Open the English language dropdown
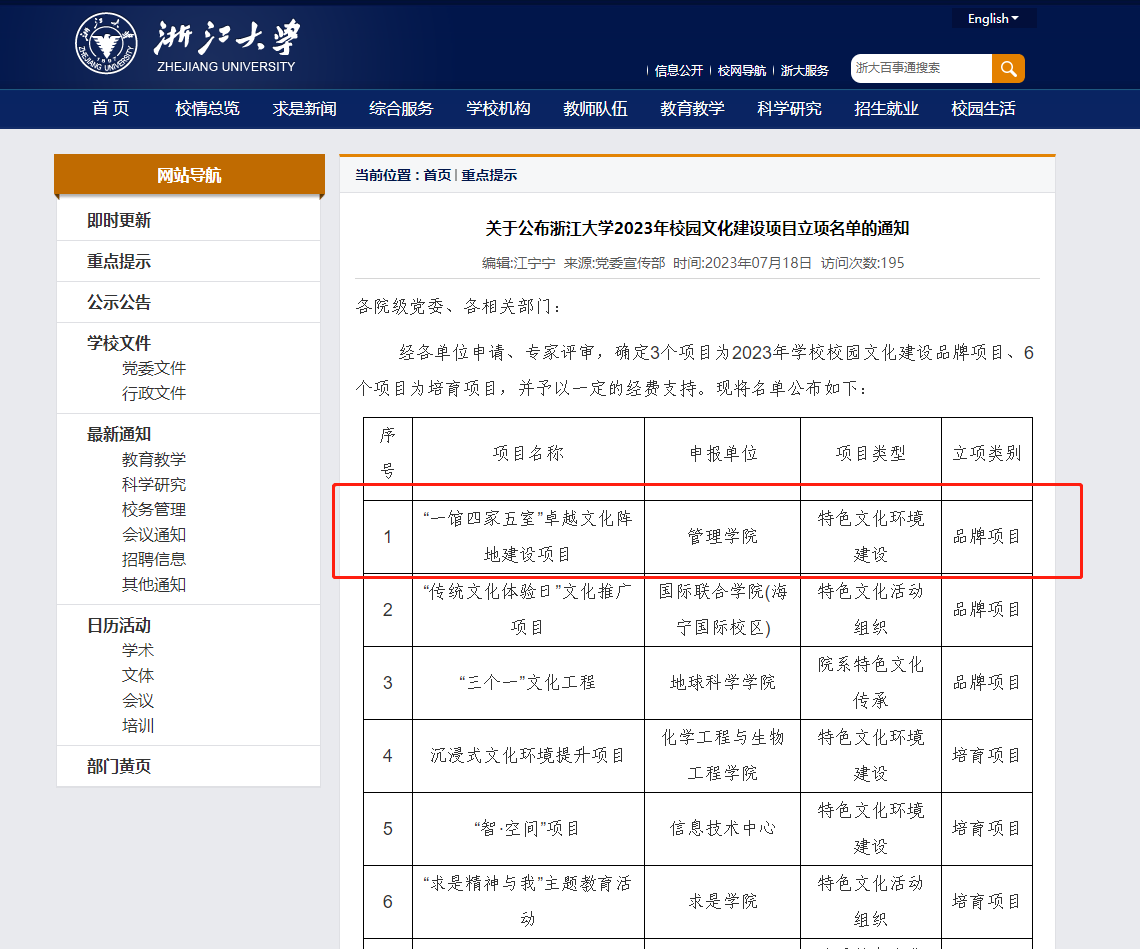The height and width of the screenshot is (949, 1140). point(991,17)
